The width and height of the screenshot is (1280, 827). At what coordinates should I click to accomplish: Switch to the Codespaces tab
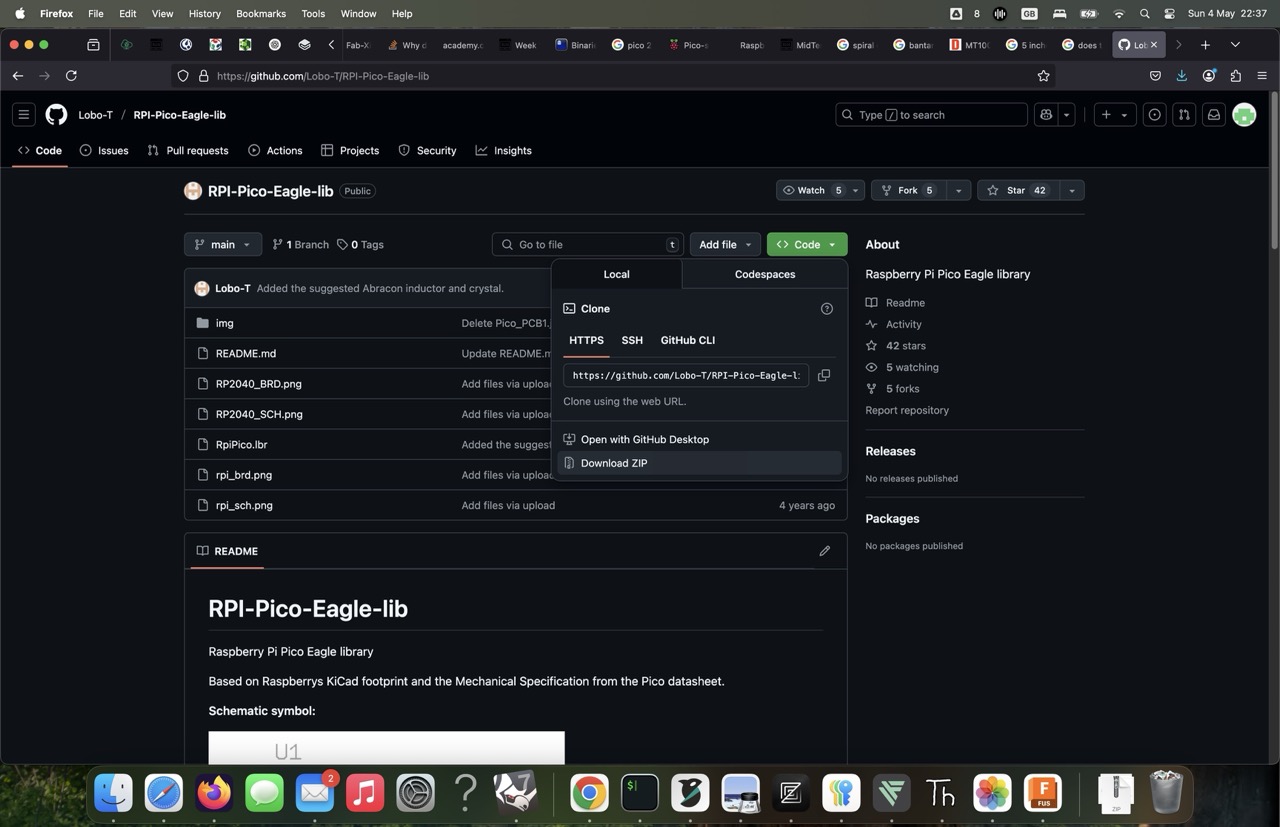[x=765, y=274]
